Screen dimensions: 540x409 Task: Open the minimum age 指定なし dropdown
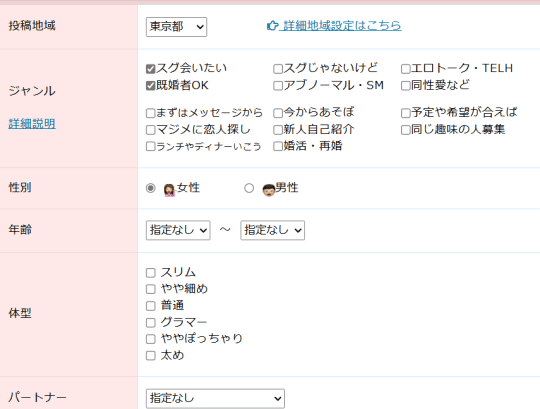178,230
